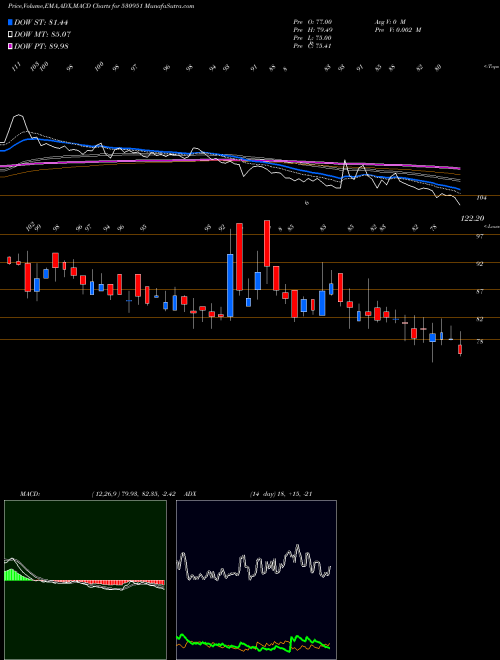Open the green MACD indicator chart

[85, 580]
